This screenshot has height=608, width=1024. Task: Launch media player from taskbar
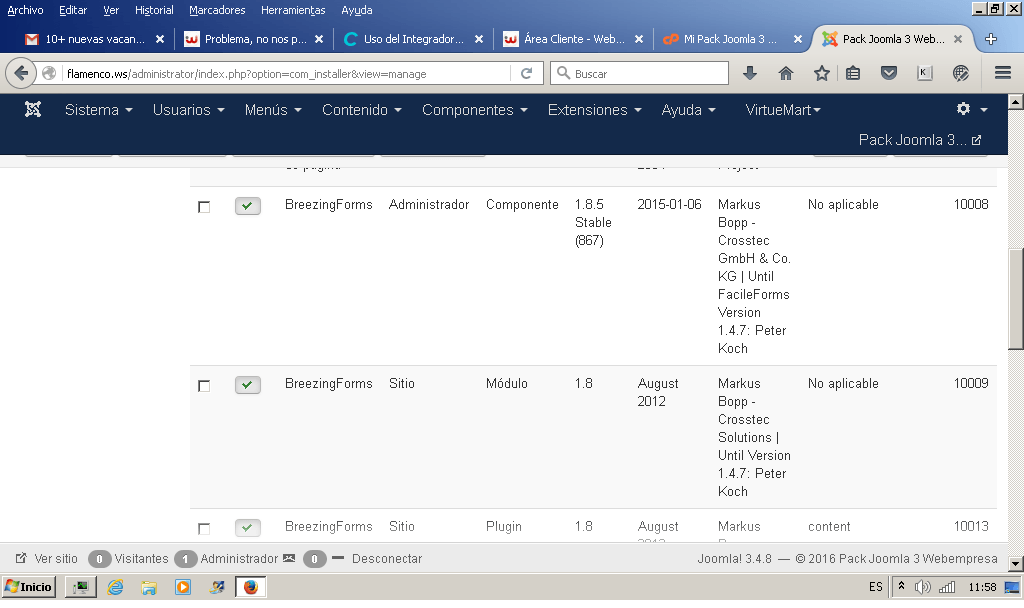[x=183, y=587]
